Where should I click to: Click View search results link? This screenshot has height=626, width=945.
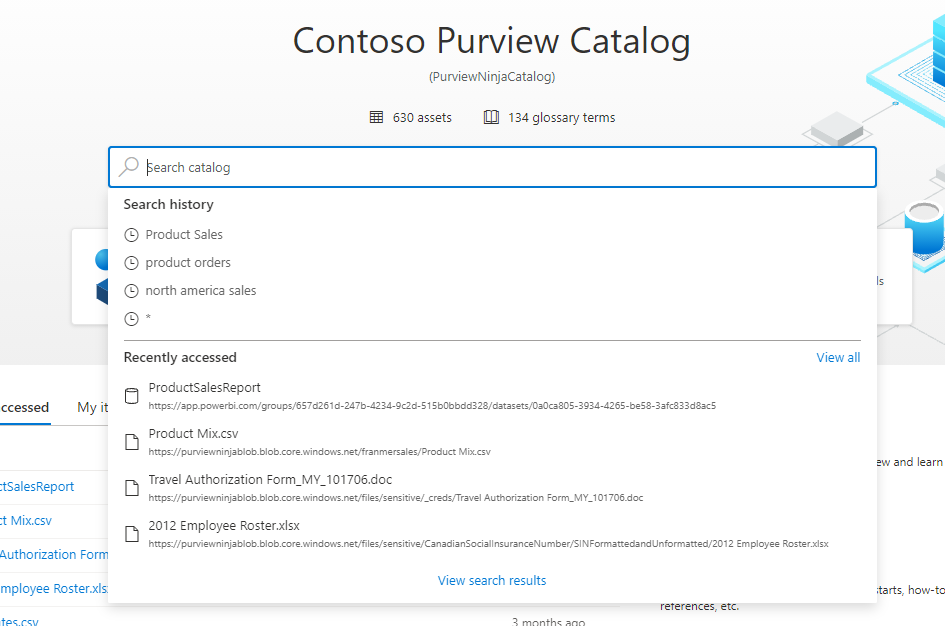point(492,580)
